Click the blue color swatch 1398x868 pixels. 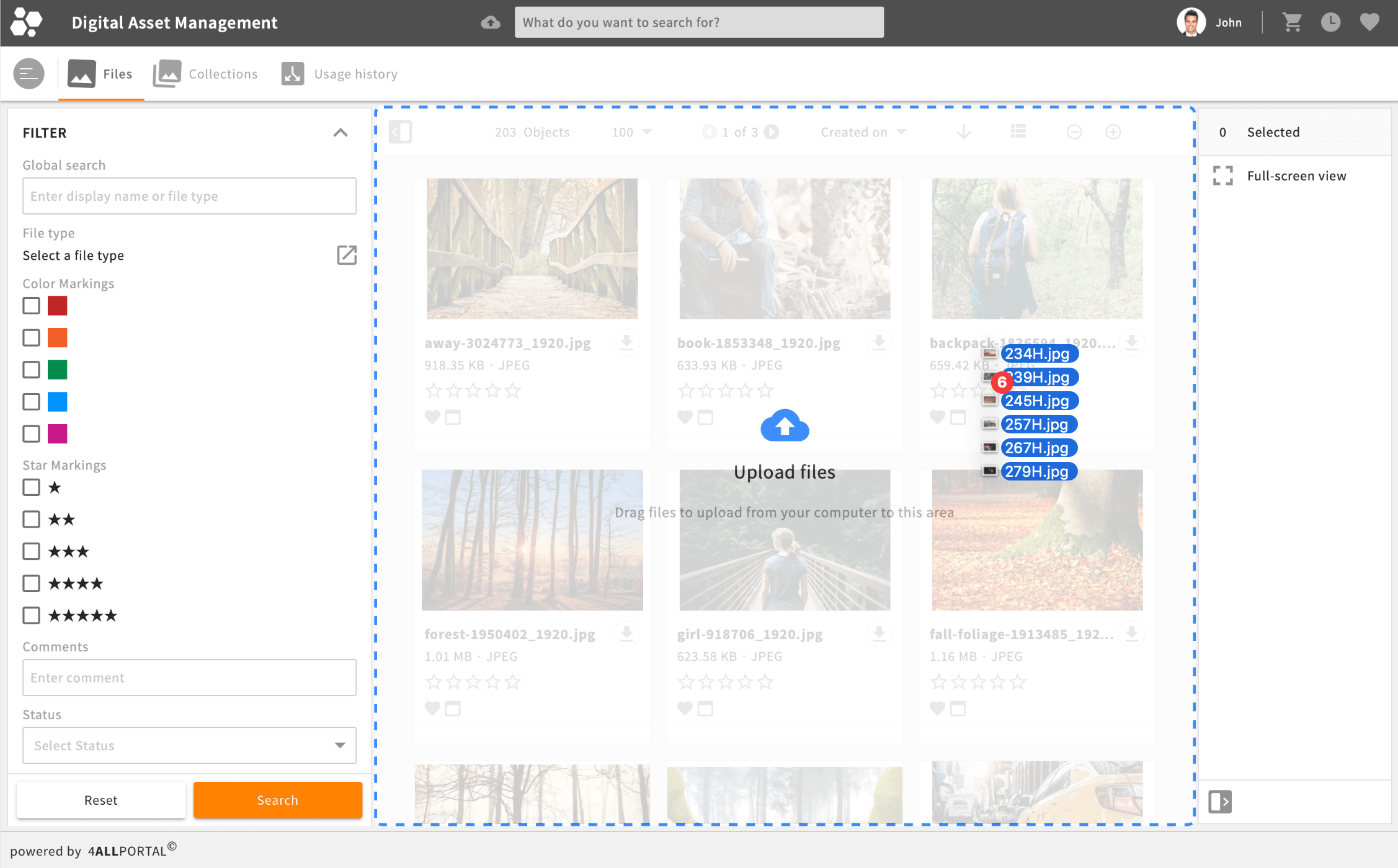pos(58,402)
